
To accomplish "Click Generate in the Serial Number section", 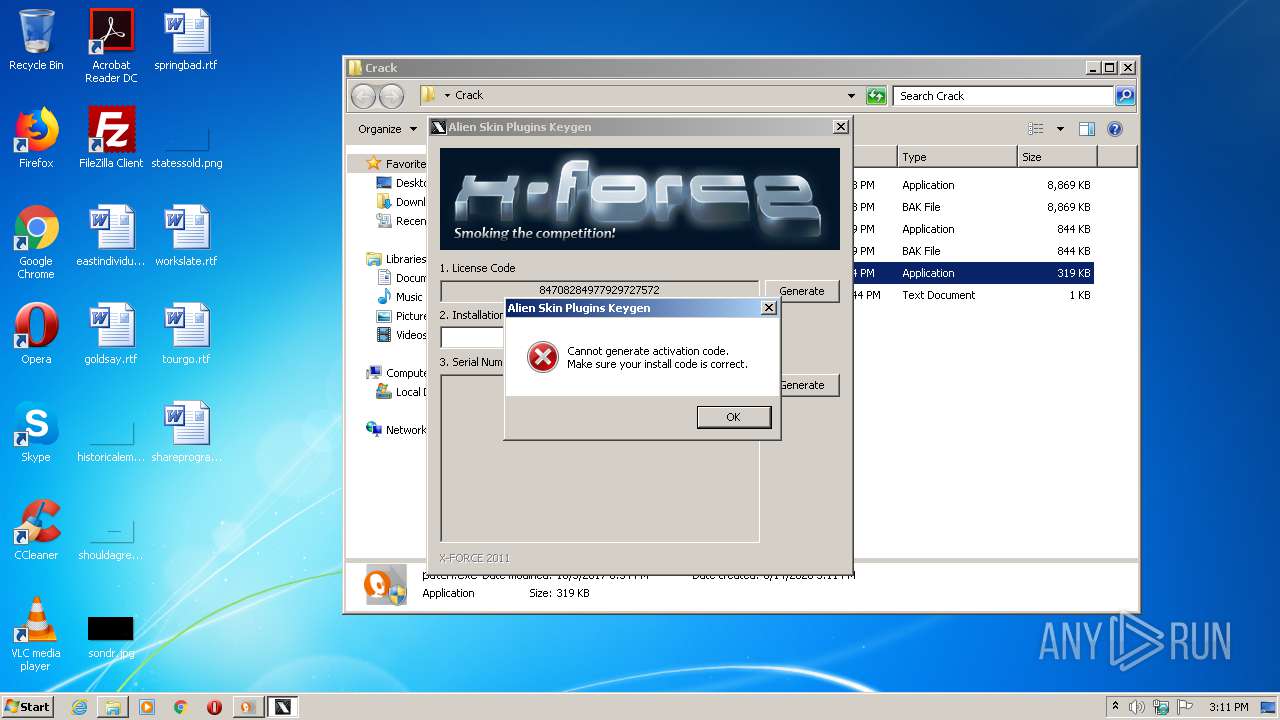I will coord(802,385).
